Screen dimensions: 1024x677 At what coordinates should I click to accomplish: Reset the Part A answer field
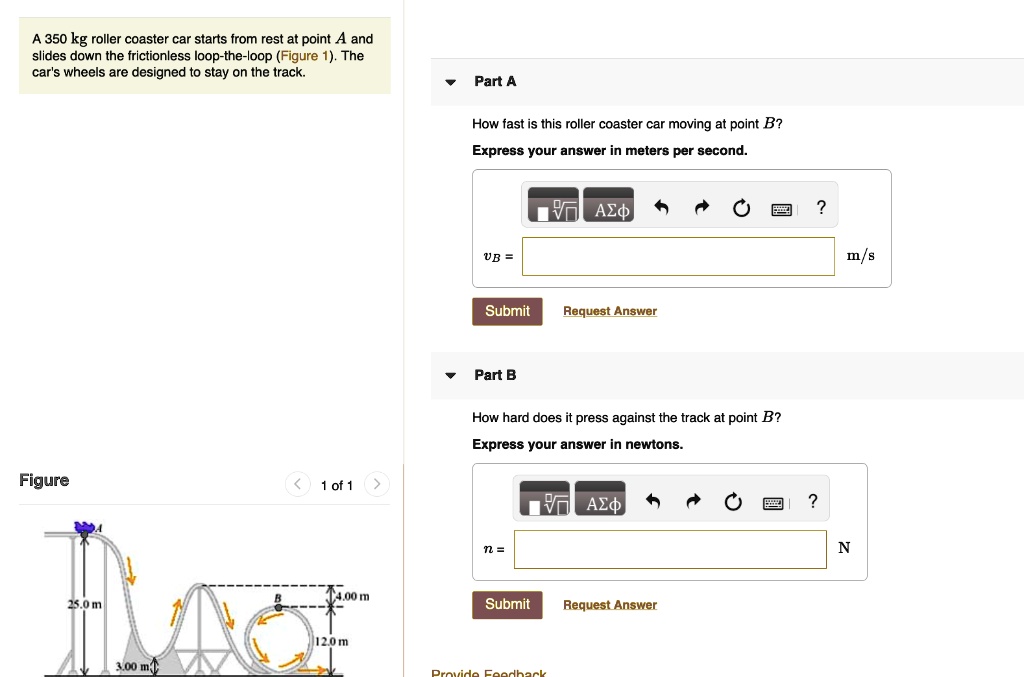pyautogui.click(x=741, y=208)
